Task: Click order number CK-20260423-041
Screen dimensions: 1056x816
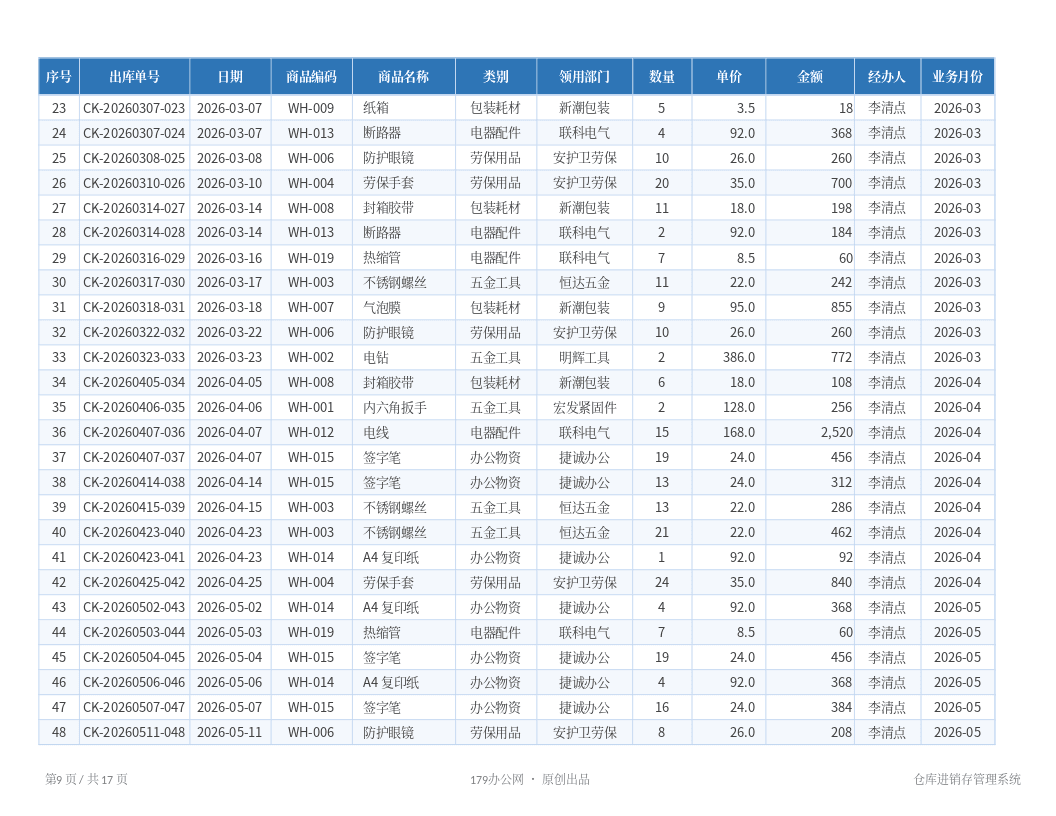Action: click(x=134, y=557)
